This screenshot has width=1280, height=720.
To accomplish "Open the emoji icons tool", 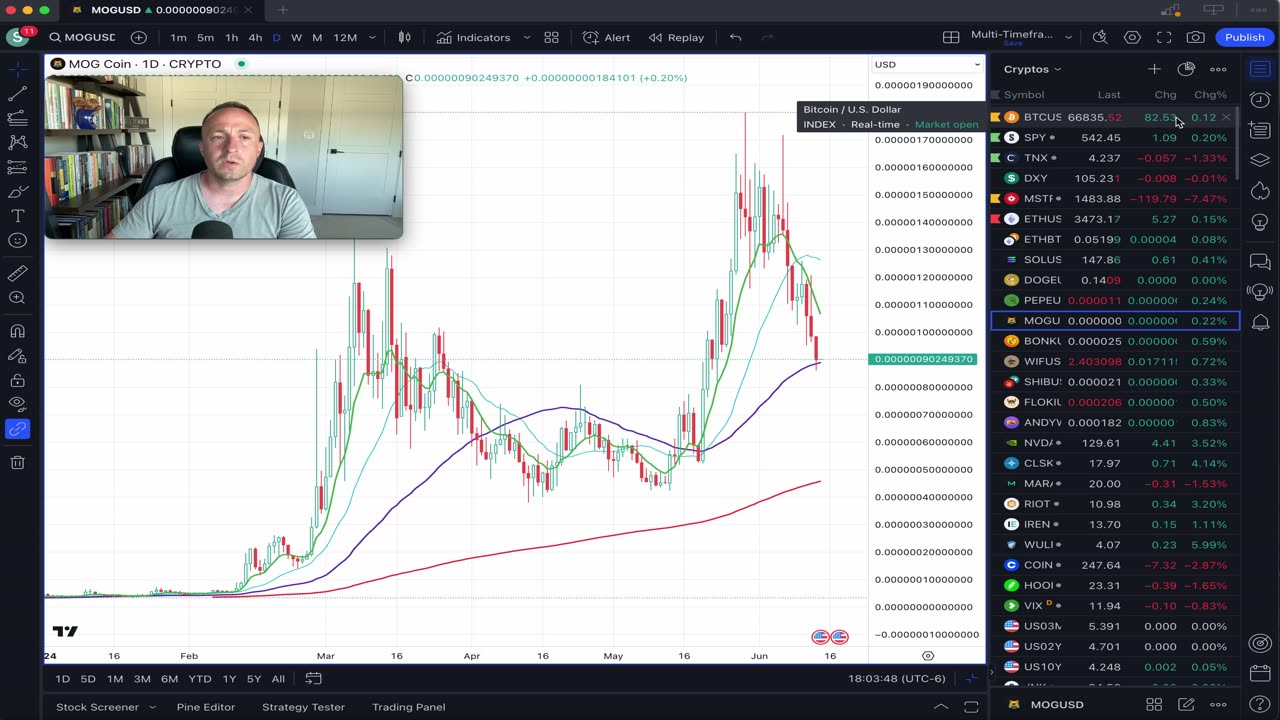I will pyautogui.click(x=17, y=241).
